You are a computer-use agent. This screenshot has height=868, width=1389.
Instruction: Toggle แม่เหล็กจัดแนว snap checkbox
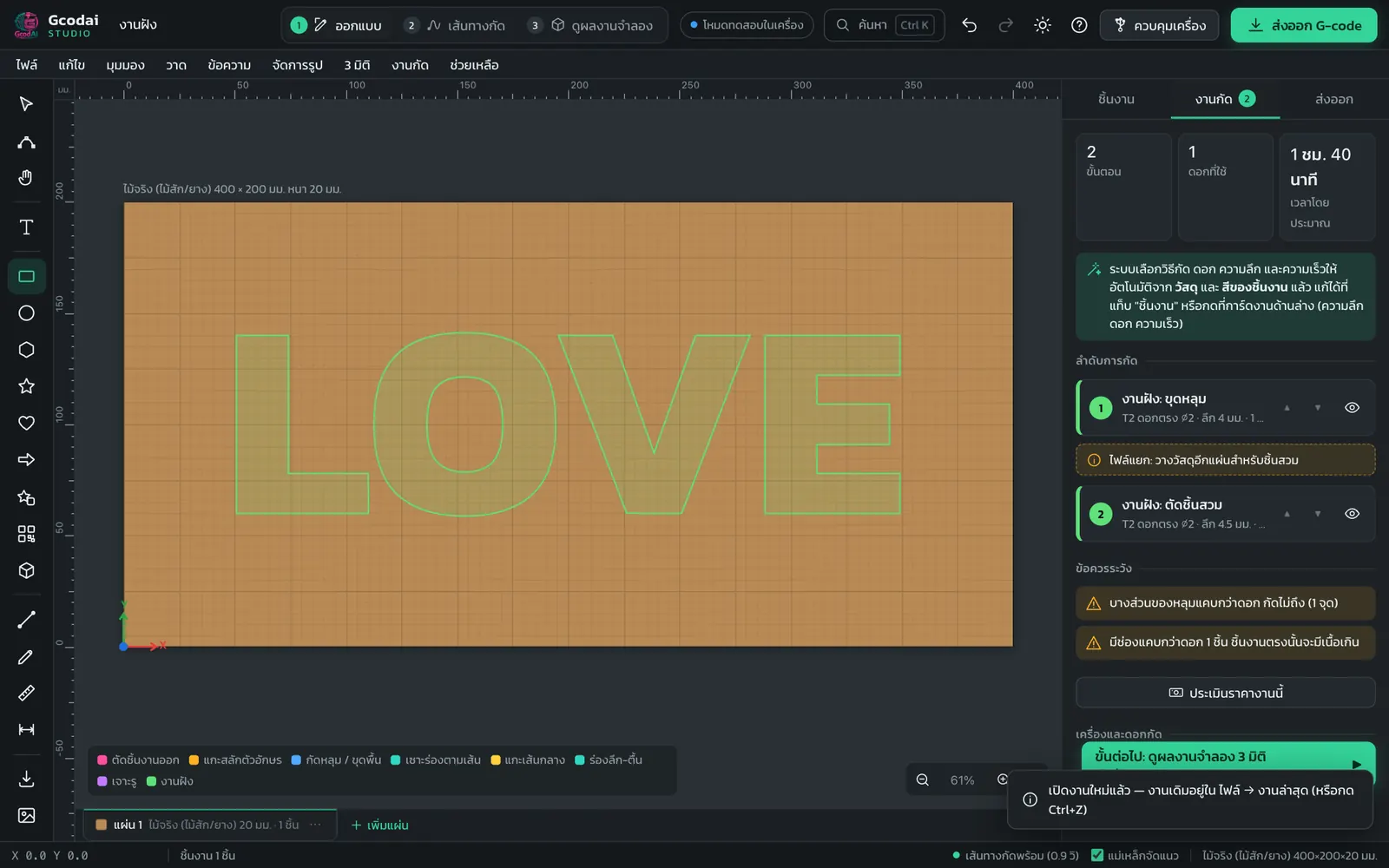[1097, 855]
